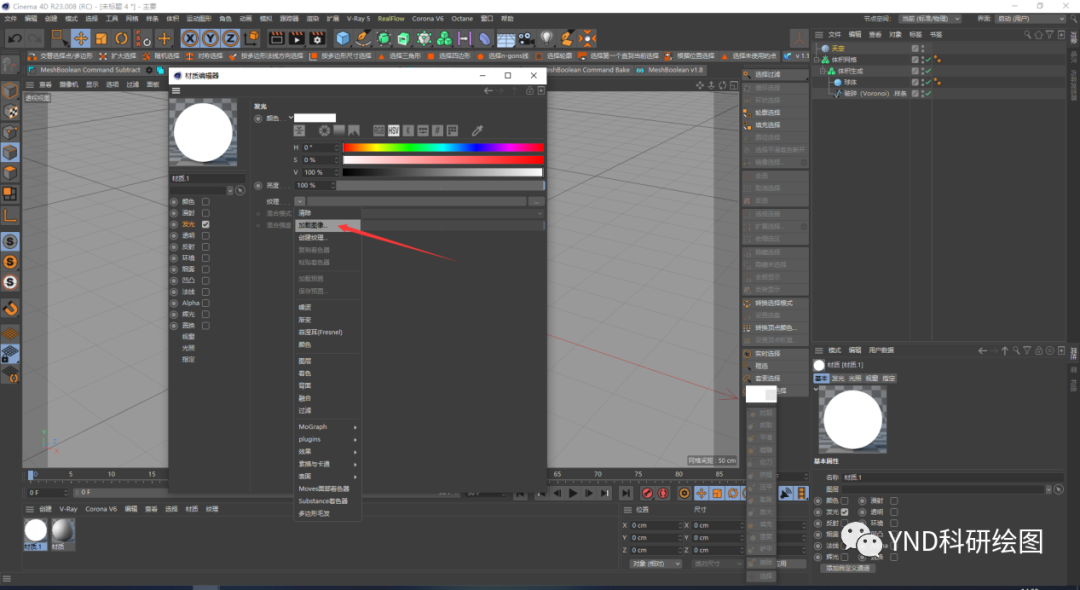Enable the 透明 channel checkbox
Image resolution: width=1080 pixels, height=590 pixels.
pos(205,235)
